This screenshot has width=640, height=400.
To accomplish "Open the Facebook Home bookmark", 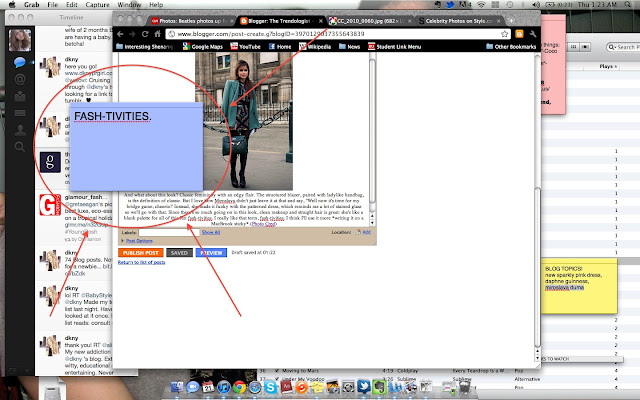I will click(x=280, y=47).
